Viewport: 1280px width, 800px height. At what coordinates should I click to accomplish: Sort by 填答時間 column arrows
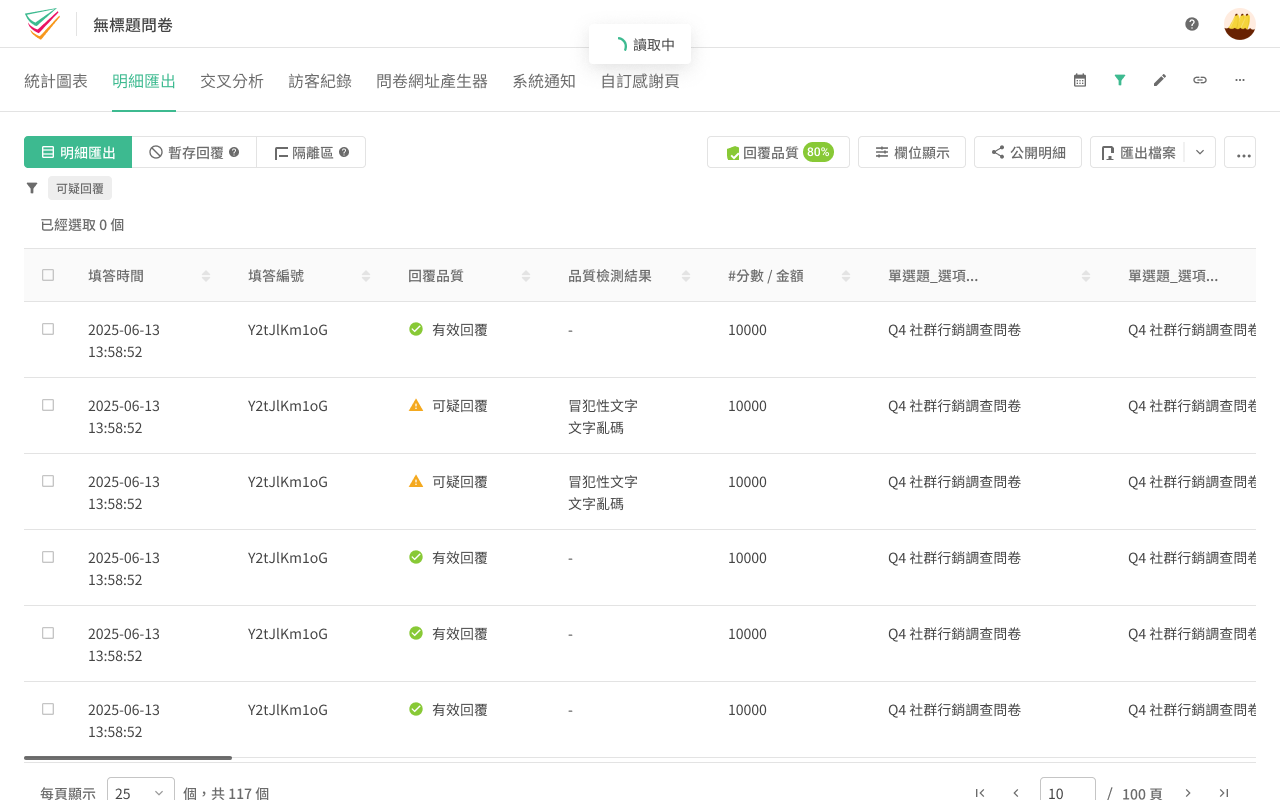point(206,276)
